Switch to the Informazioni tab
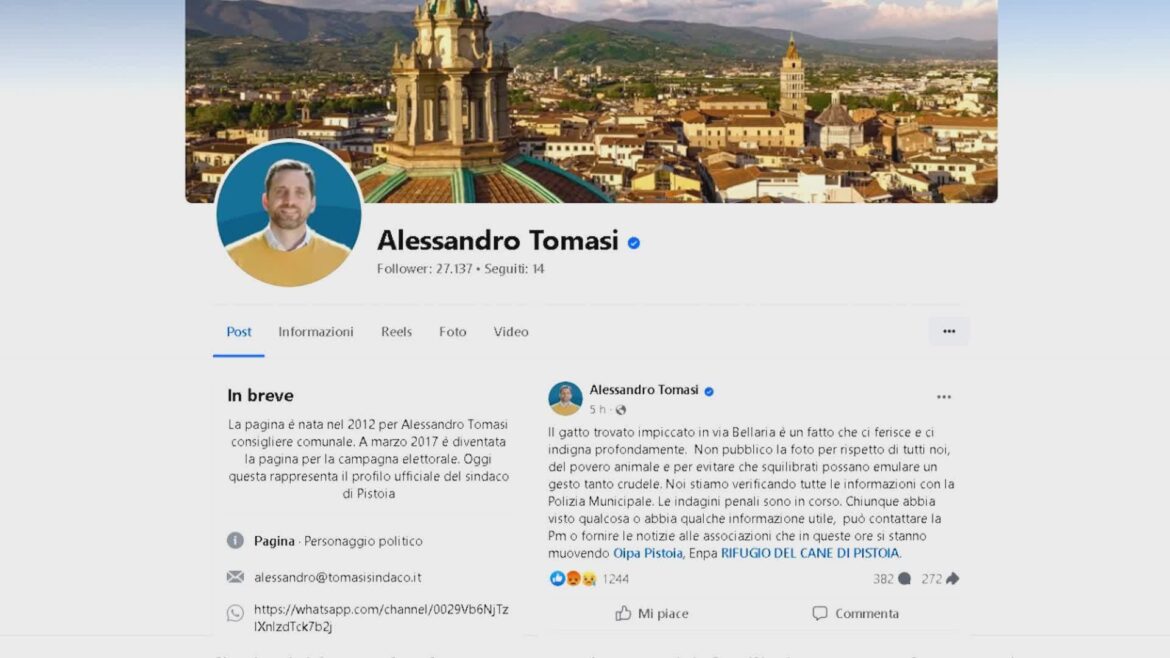The height and width of the screenshot is (658, 1170). [x=316, y=331]
